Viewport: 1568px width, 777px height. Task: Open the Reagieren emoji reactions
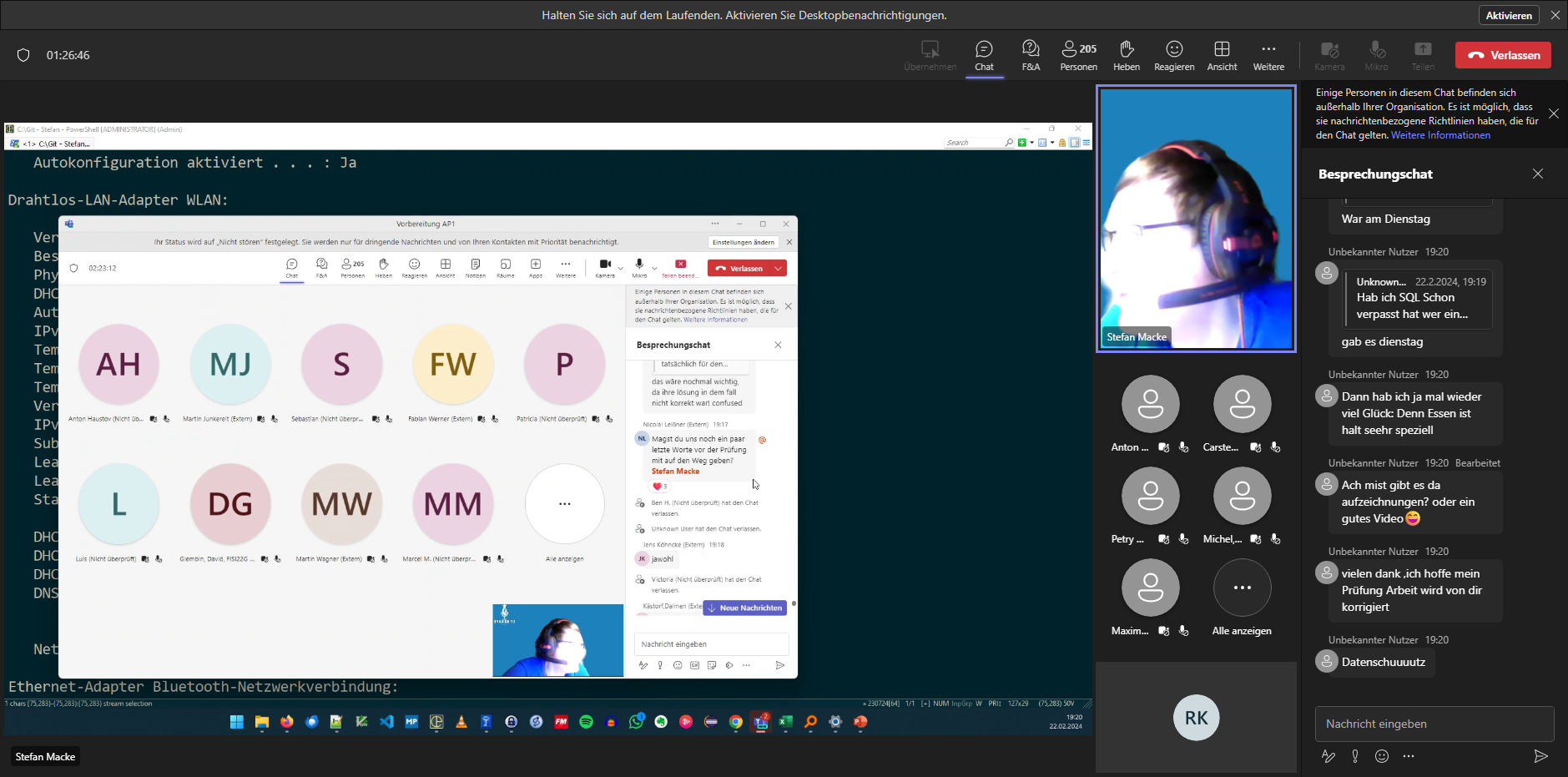click(1173, 55)
